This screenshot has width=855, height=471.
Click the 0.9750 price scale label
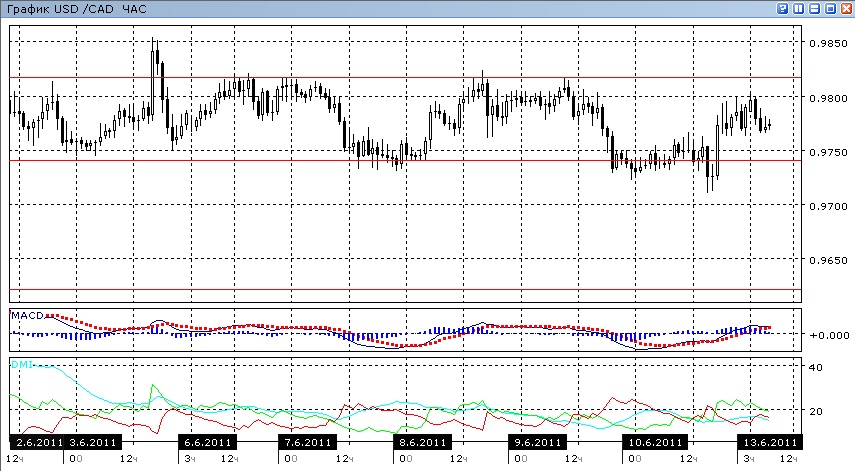828,152
